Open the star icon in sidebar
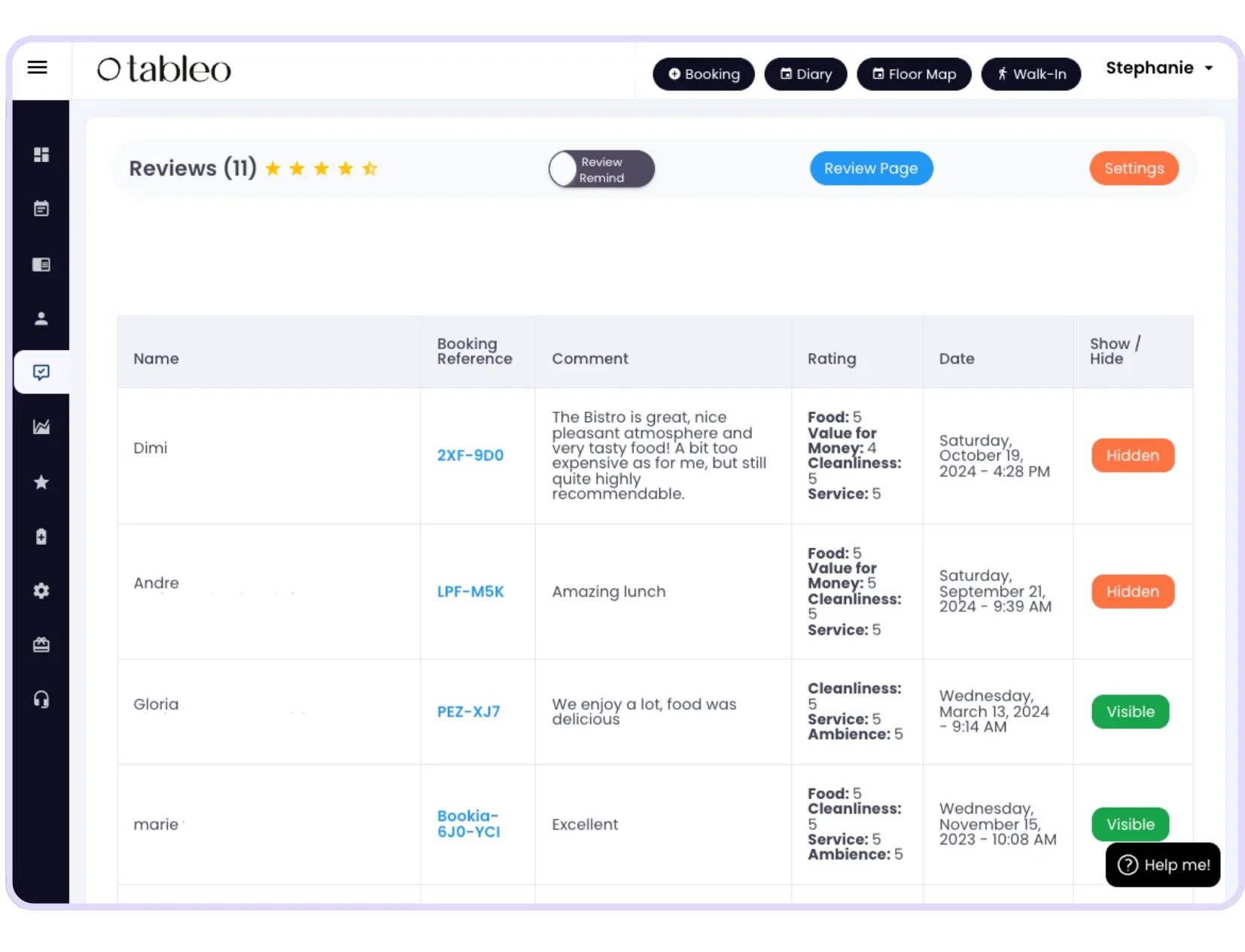 coord(41,482)
